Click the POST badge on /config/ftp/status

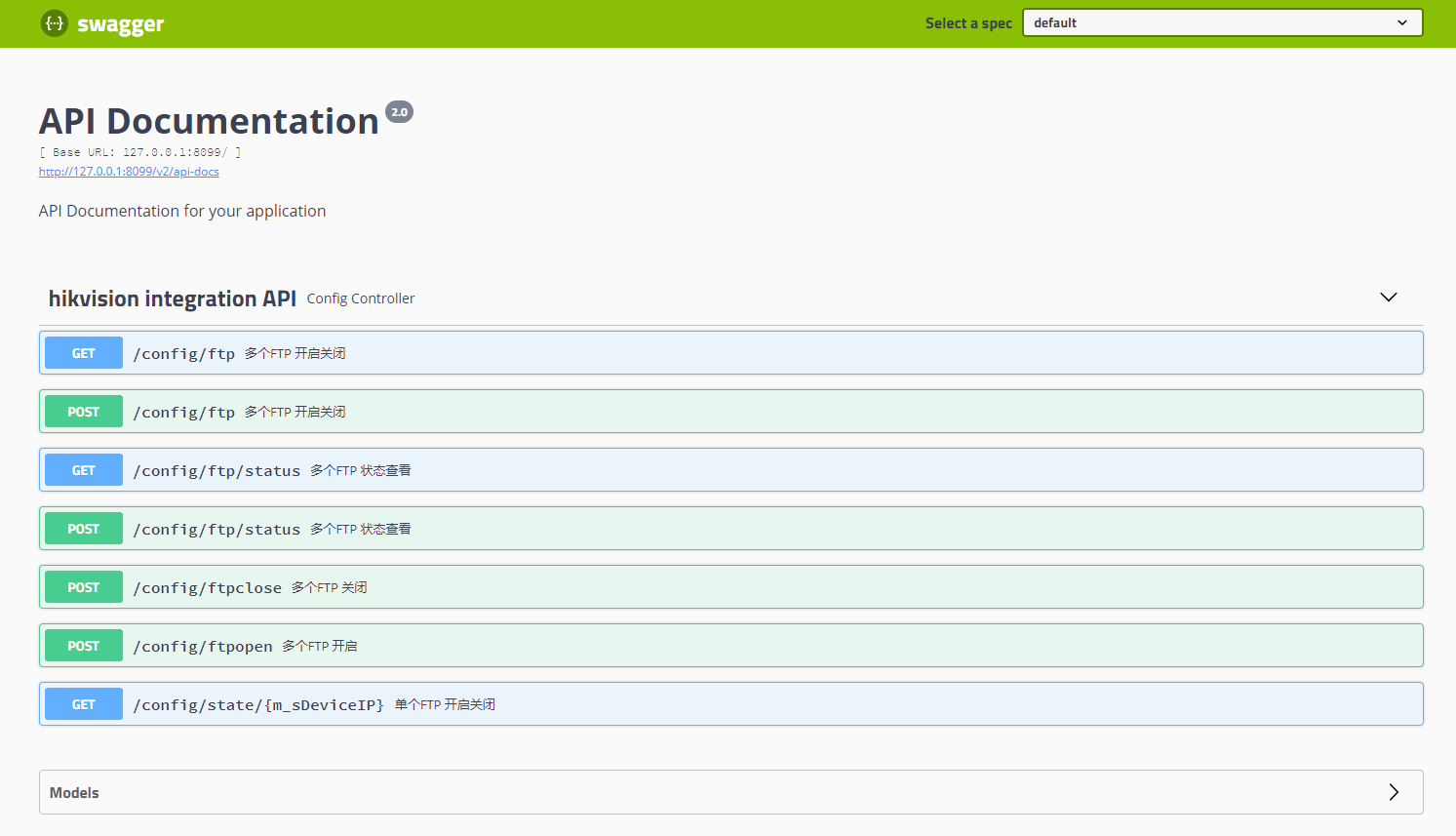[83, 528]
